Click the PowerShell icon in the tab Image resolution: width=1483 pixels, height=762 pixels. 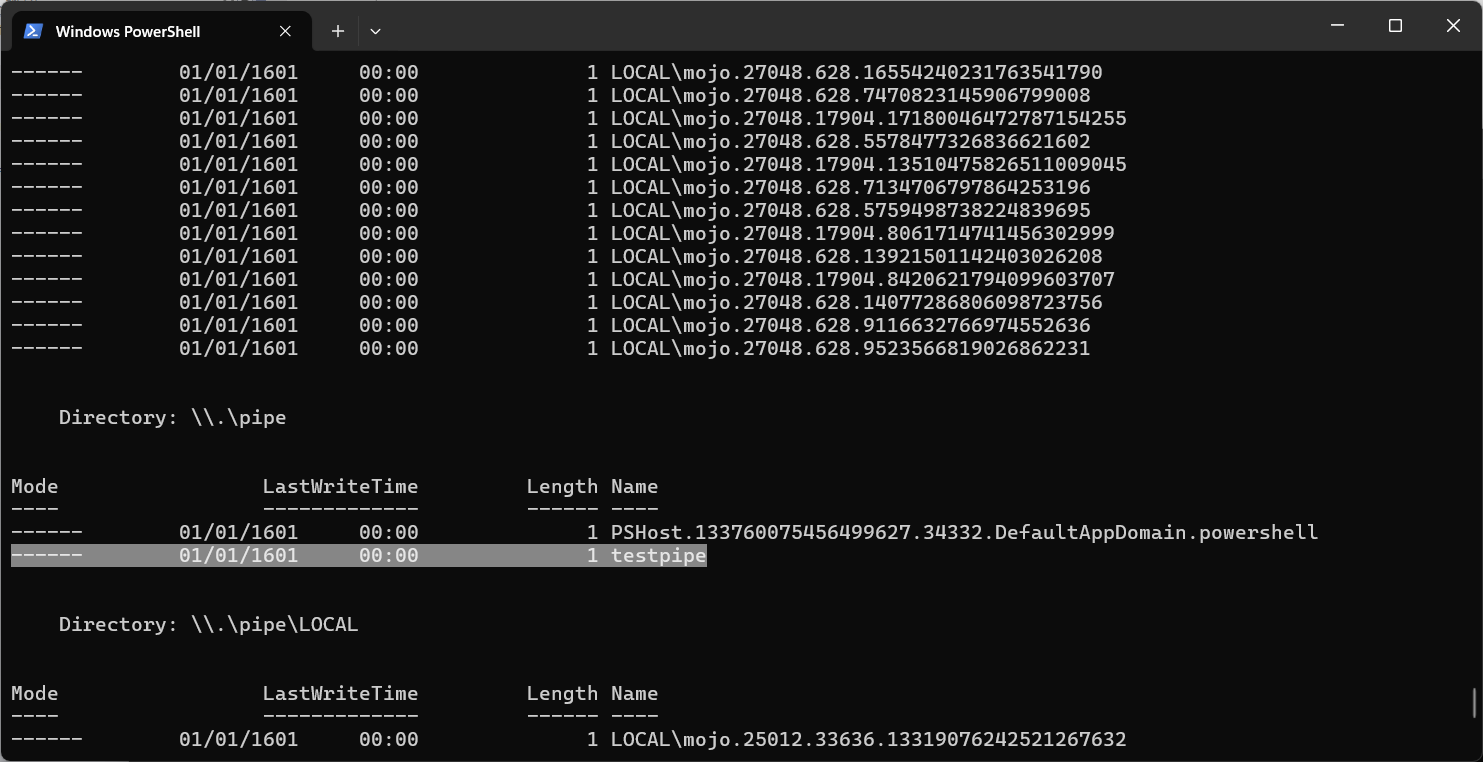coord(33,31)
